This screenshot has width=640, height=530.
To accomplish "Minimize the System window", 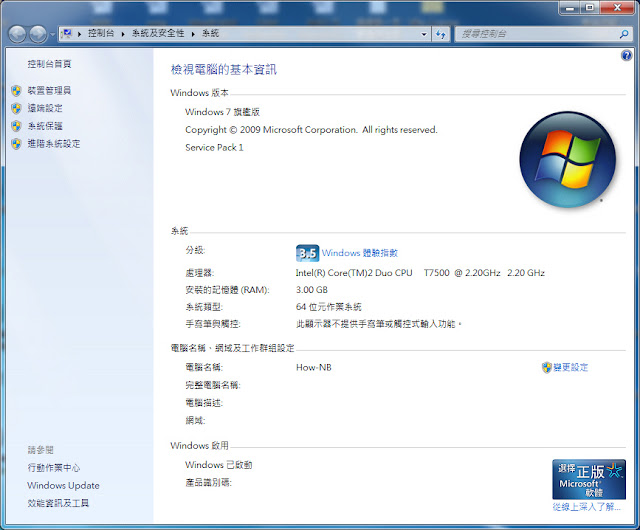I will click(569, 8).
